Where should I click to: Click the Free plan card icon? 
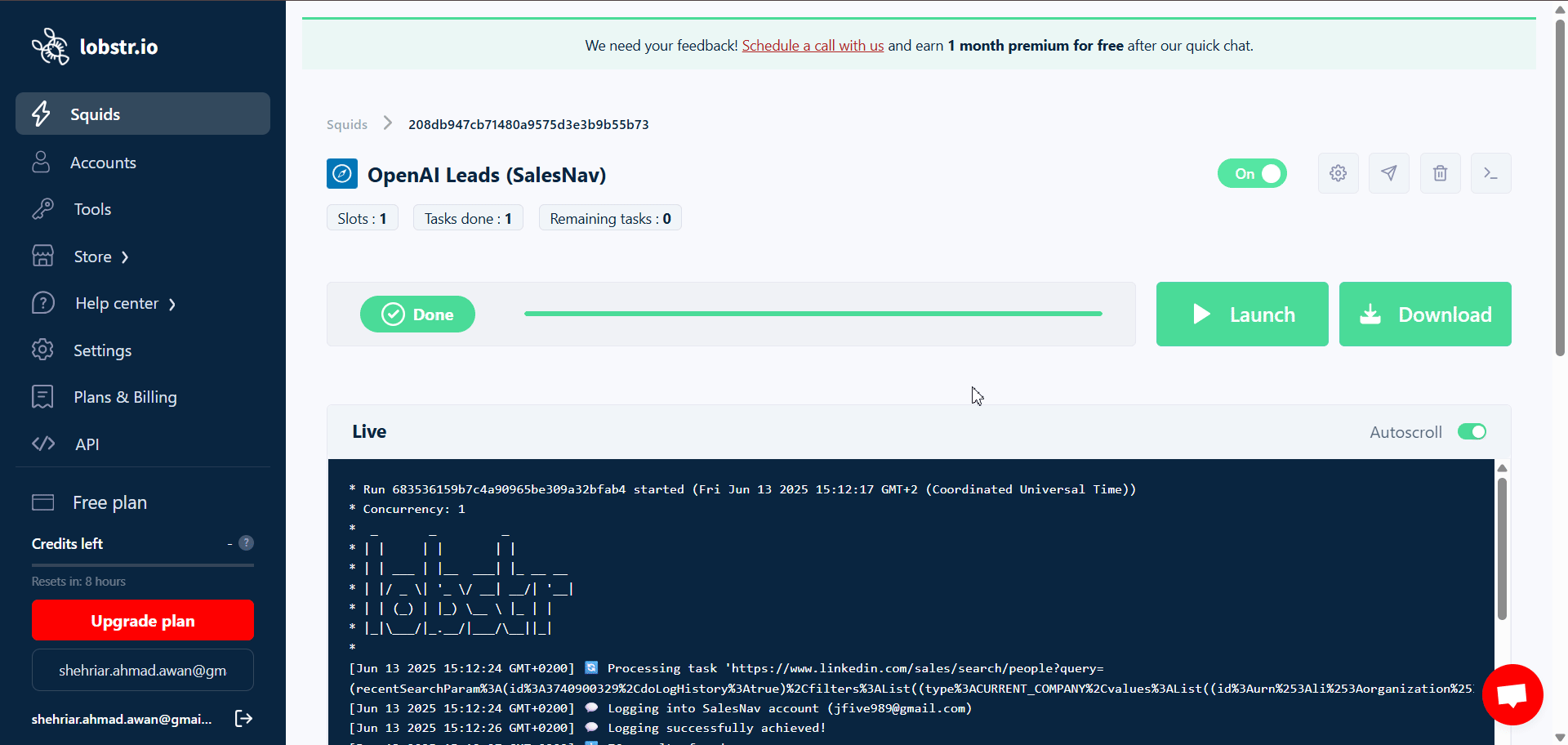(x=42, y=502)
